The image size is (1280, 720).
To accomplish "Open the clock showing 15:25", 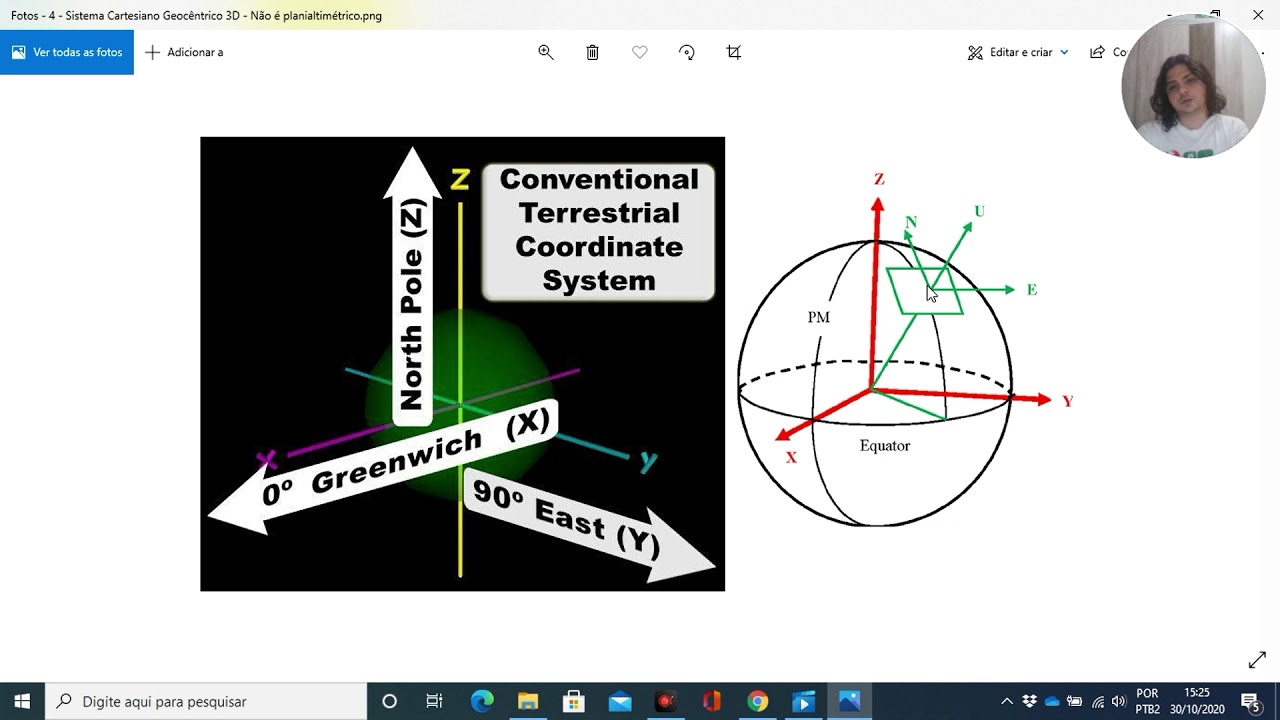I will point(1197,701).
